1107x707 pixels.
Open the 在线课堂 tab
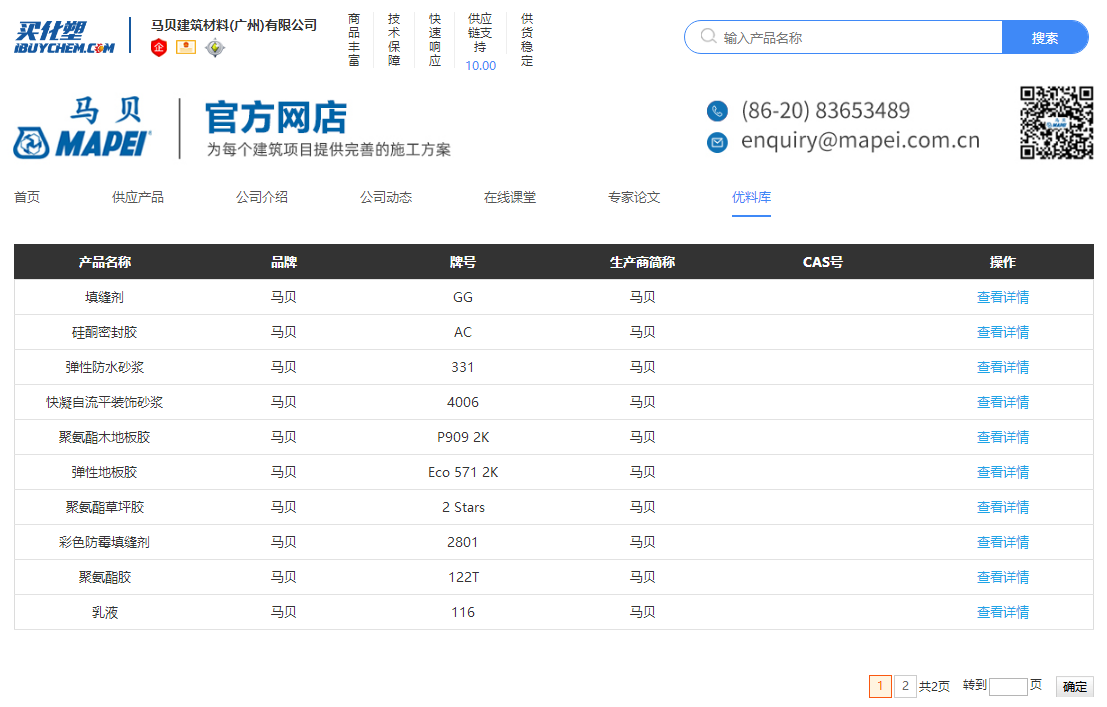(510, 197)
